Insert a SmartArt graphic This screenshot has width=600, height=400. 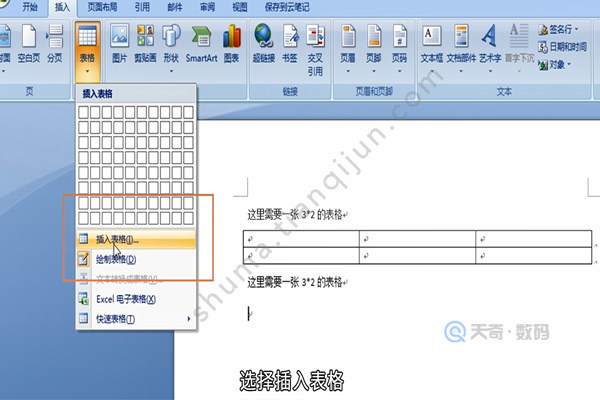pyautogui.click(x=201, y=44)
